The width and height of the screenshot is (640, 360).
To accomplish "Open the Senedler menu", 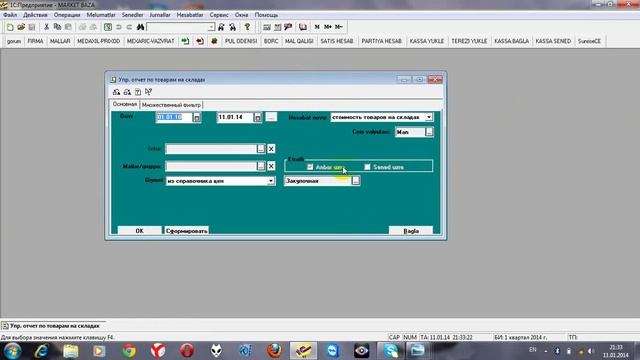I will (x=132, y=15).
